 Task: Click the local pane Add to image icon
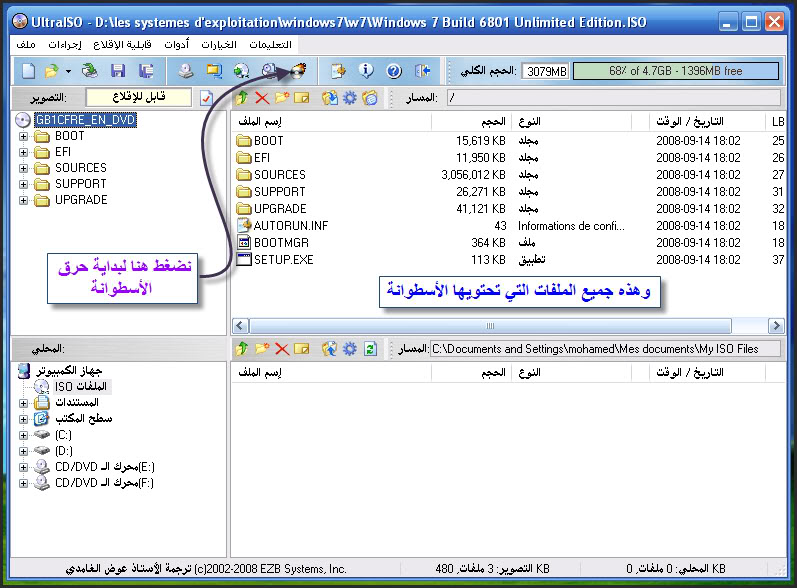(x=329, y=349)
